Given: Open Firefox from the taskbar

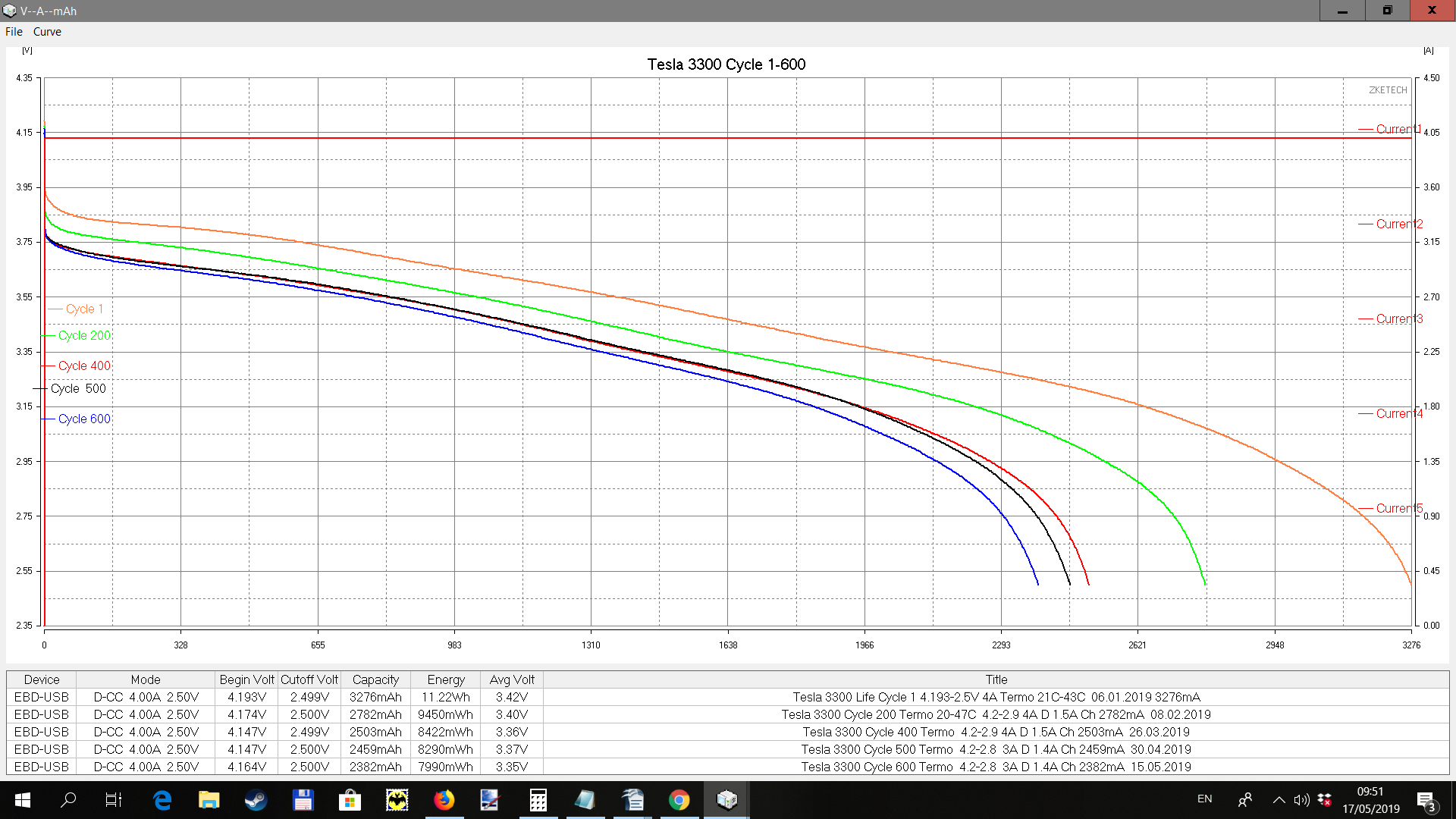Looking at the screenshot, I should coord(444,799).
